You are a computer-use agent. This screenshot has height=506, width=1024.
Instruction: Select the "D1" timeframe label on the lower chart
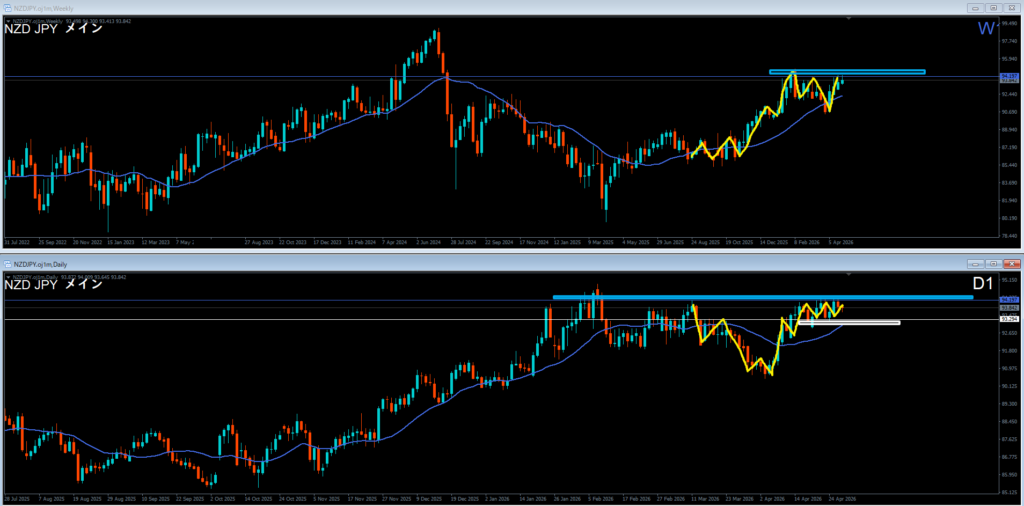[x=983, y=285]
